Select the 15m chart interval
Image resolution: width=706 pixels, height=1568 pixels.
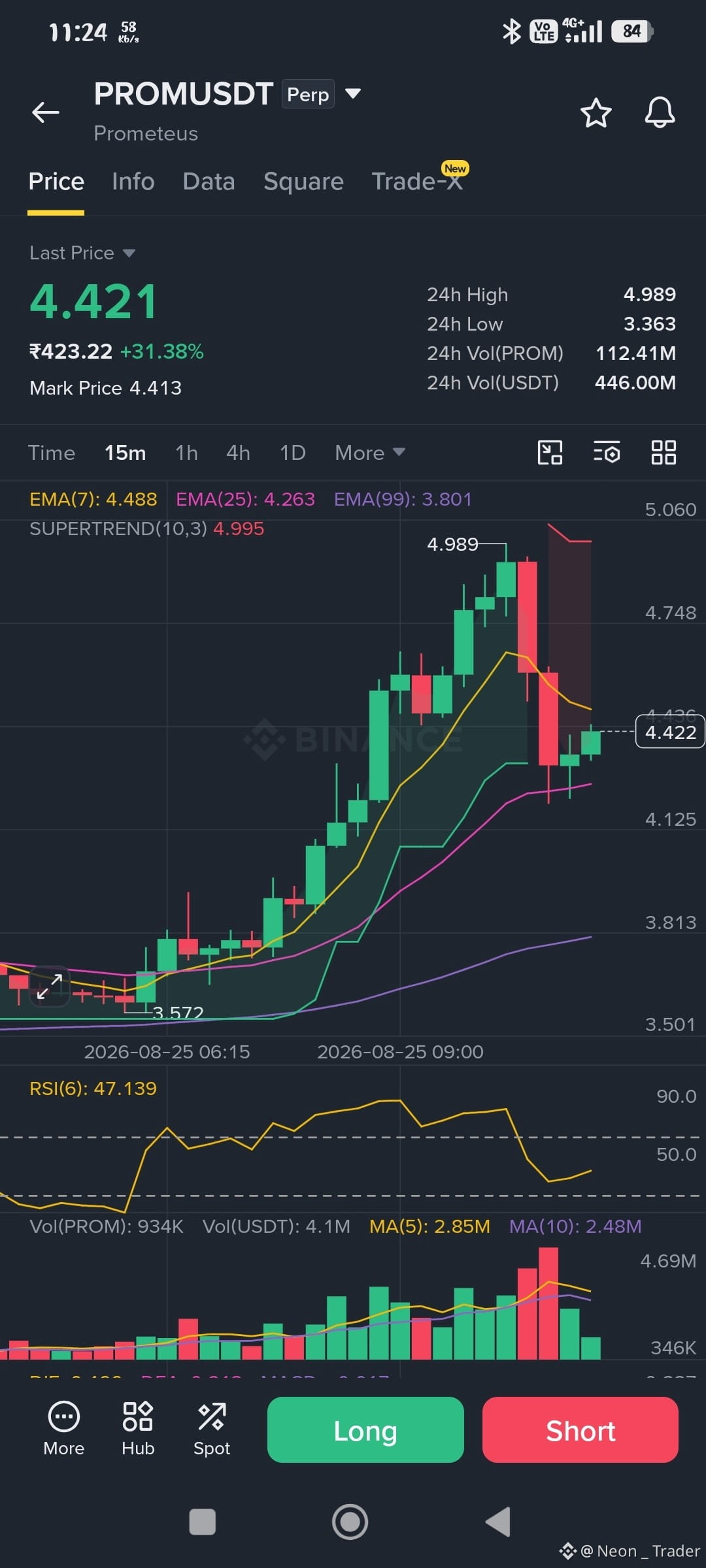126,453
